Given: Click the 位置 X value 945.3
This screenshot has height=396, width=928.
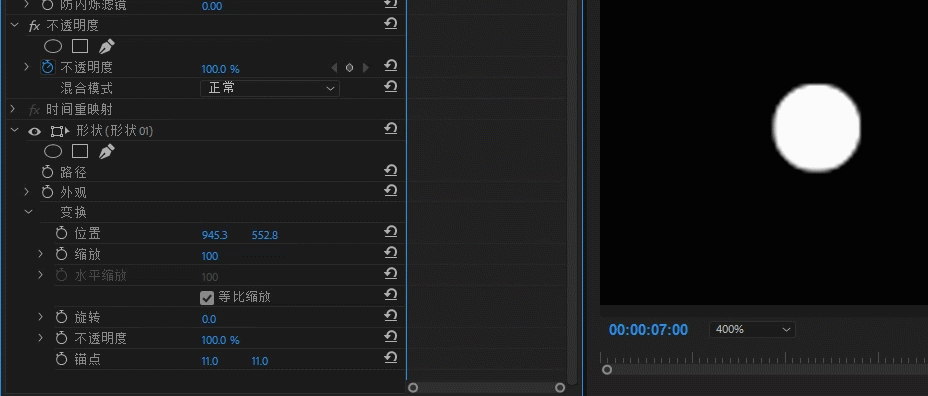Looking at the screenshot, I should coord(215,235).
